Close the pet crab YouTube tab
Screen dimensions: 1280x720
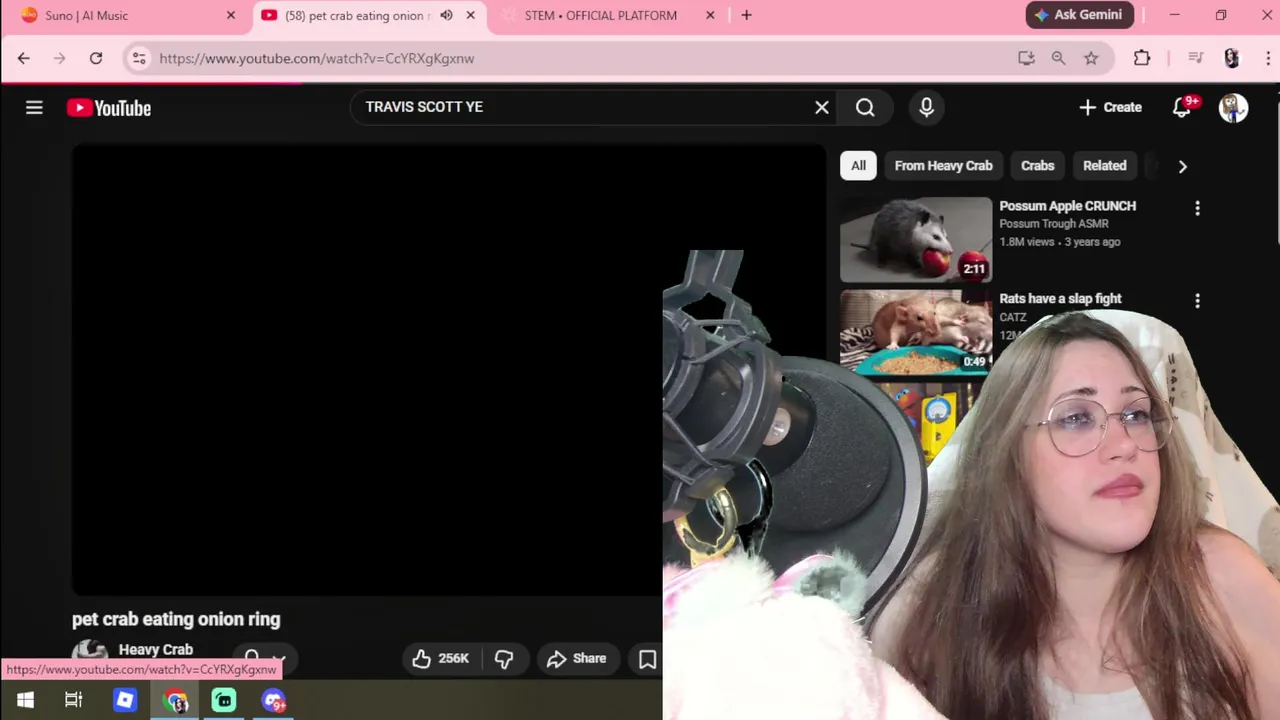[470, 15]
